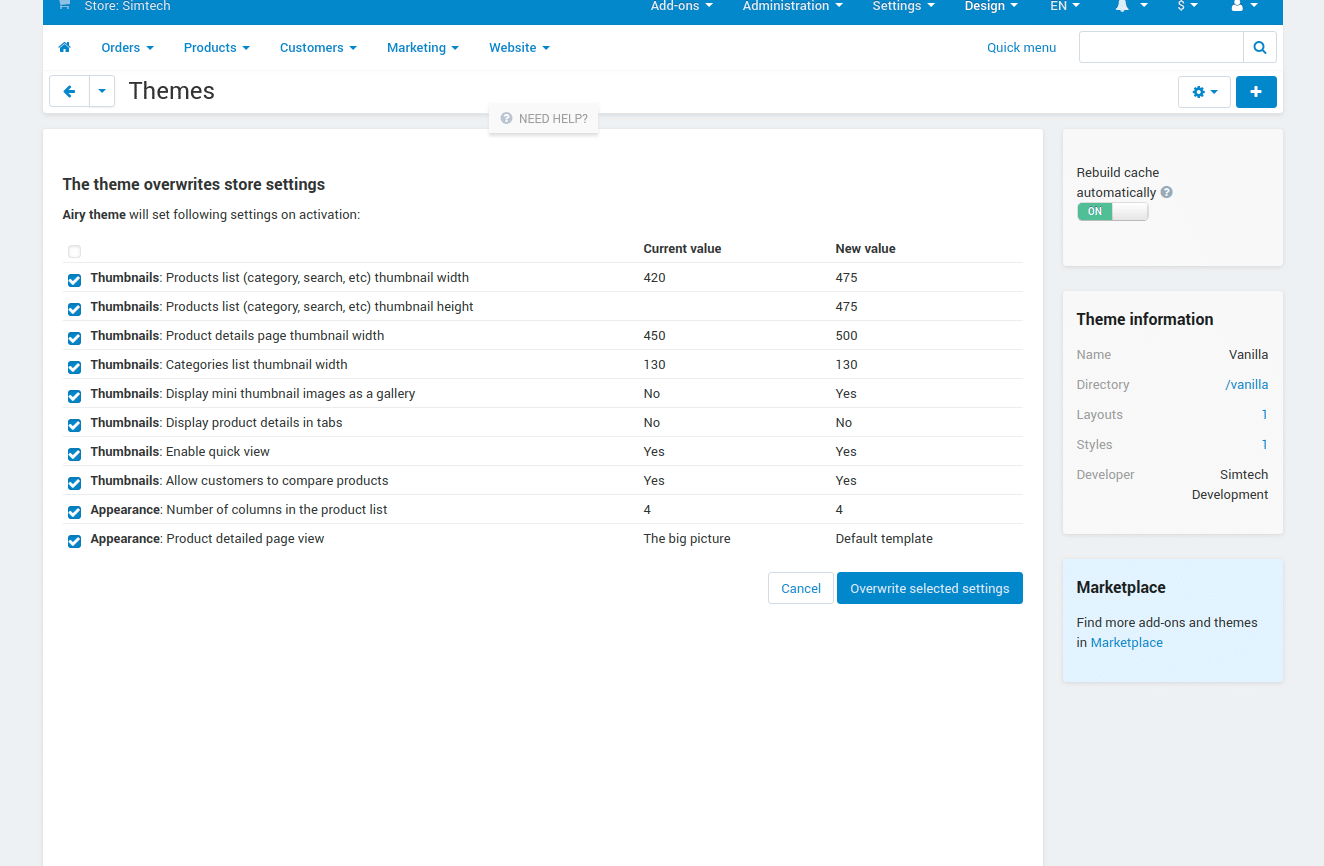Uncheck the Enable quick view setting row
Screen dimensions: 1324x866
[74, 454]
